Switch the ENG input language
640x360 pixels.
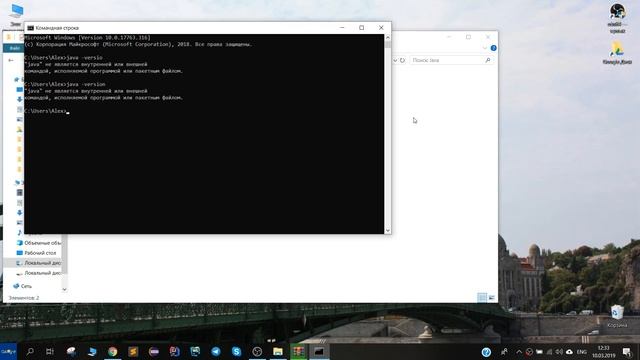click(582, 352)
